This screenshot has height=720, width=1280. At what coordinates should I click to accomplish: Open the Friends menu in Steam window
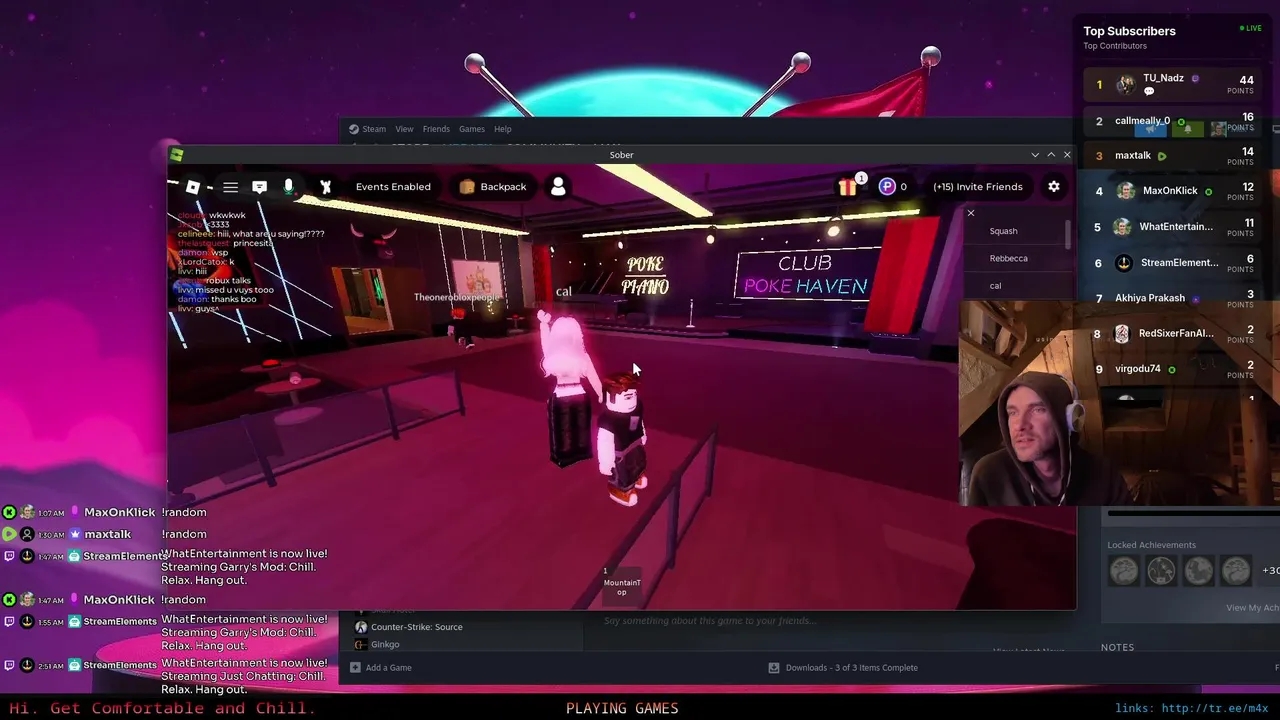pyautogui.click(x=436, y=129)
